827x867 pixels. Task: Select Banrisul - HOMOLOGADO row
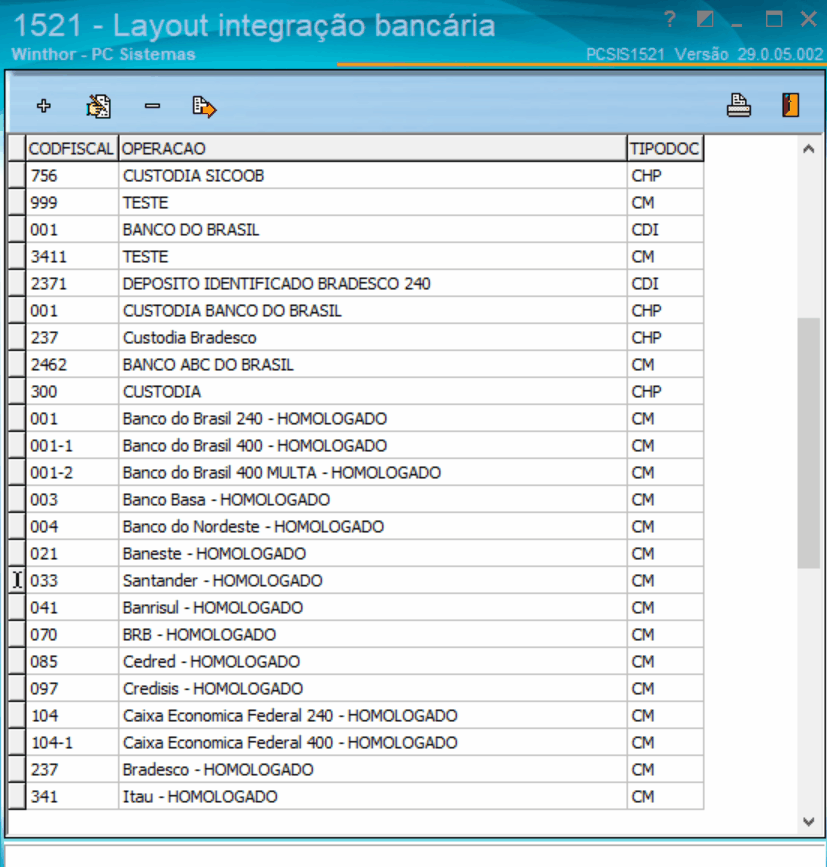coord(373,608)
